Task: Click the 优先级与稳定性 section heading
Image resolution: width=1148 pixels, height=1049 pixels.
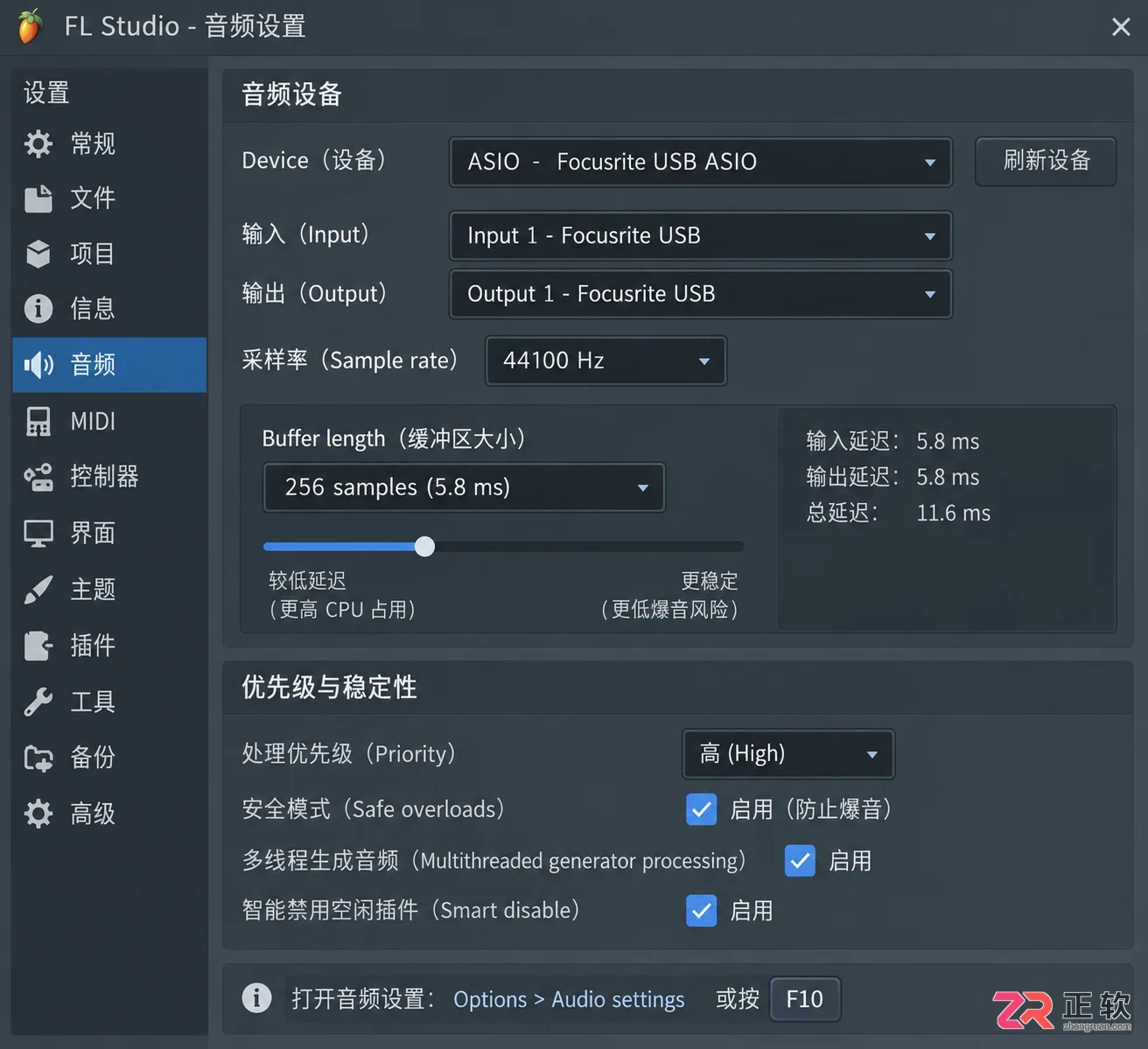Action: 329,688
